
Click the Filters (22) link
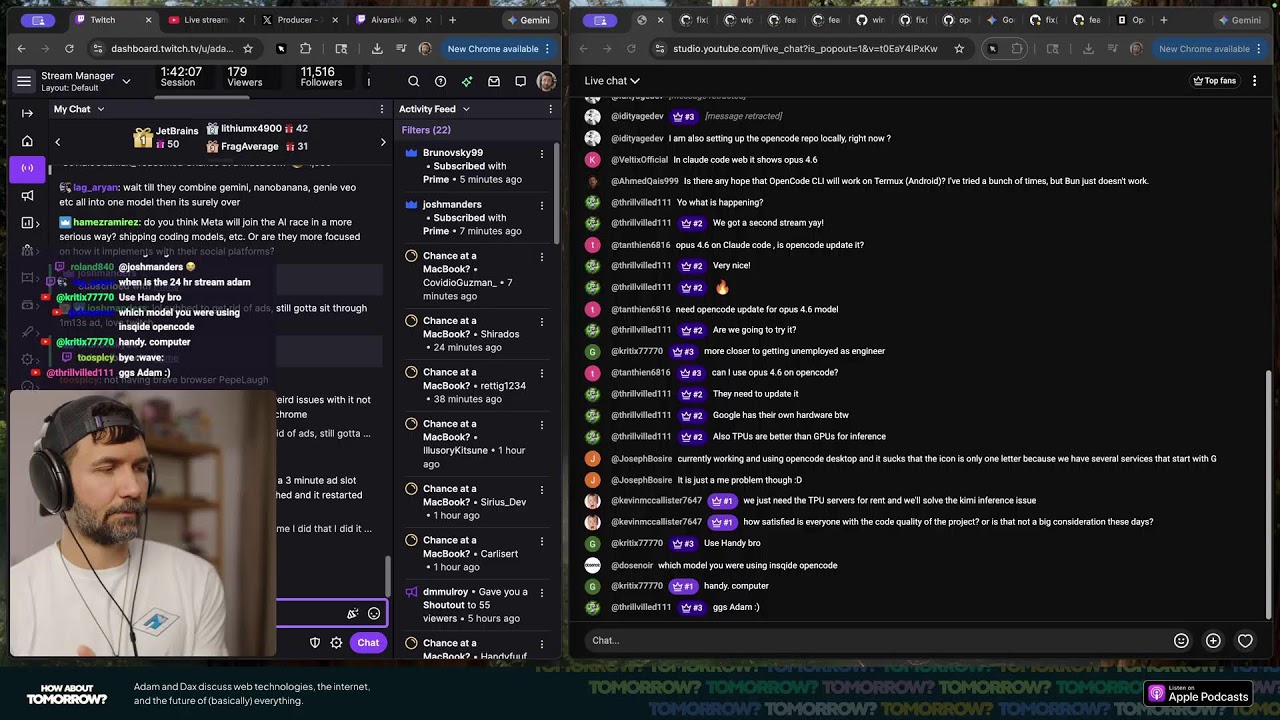click(426, 130)
